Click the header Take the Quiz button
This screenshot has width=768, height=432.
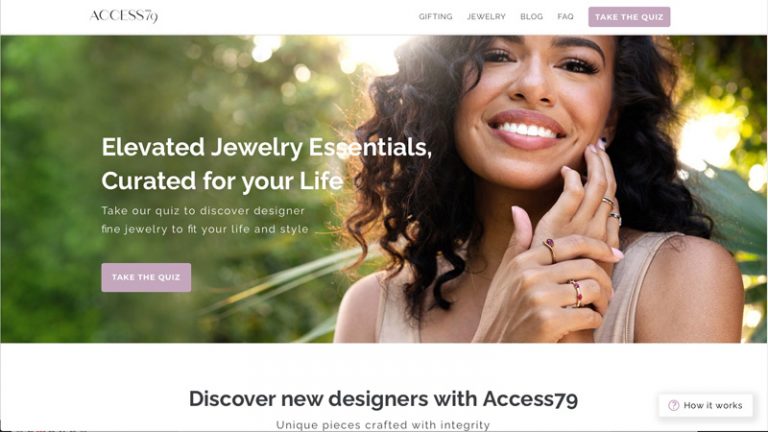629,17
